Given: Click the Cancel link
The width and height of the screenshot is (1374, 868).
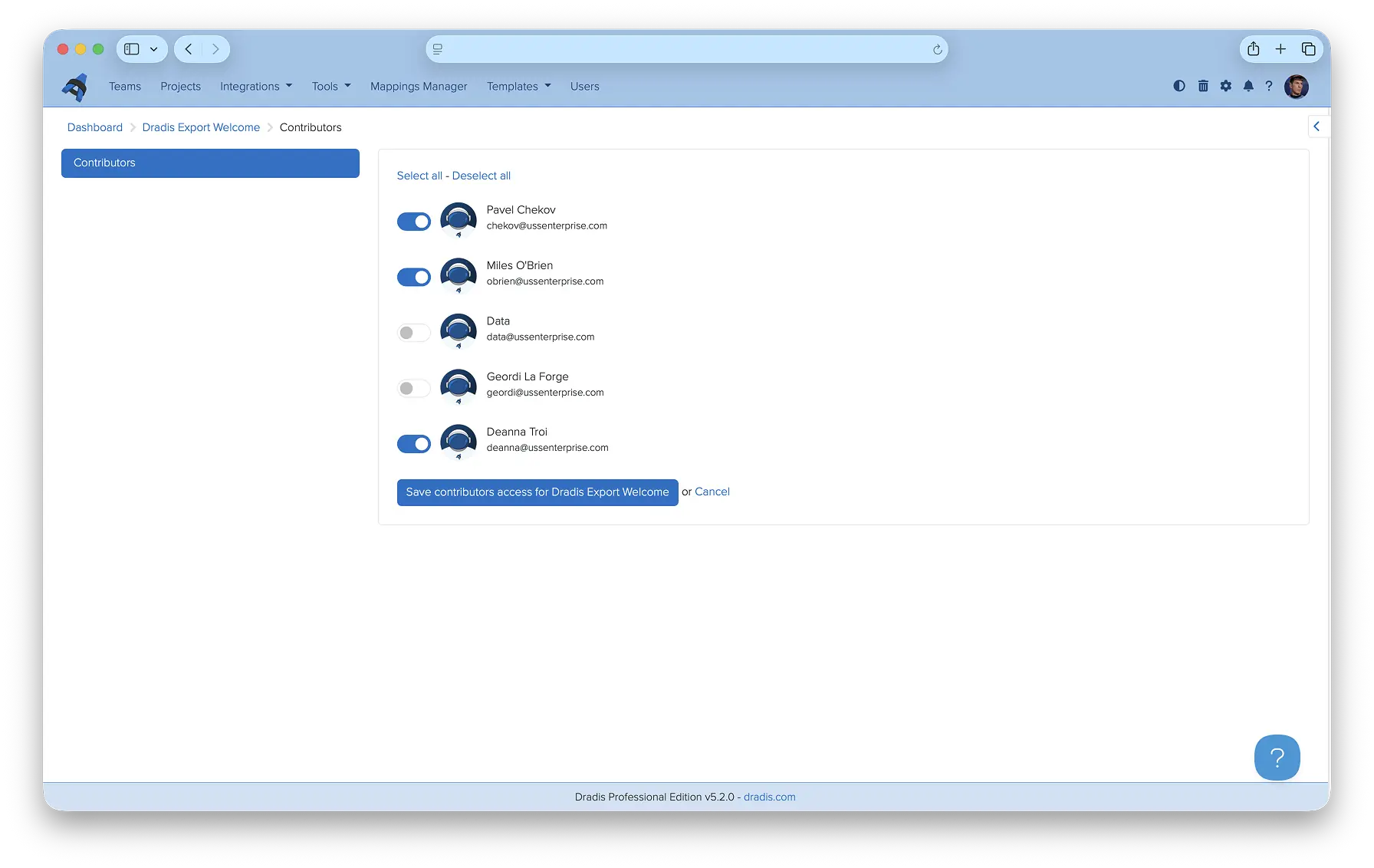Looking at the screenshot, I should [712, 492].
